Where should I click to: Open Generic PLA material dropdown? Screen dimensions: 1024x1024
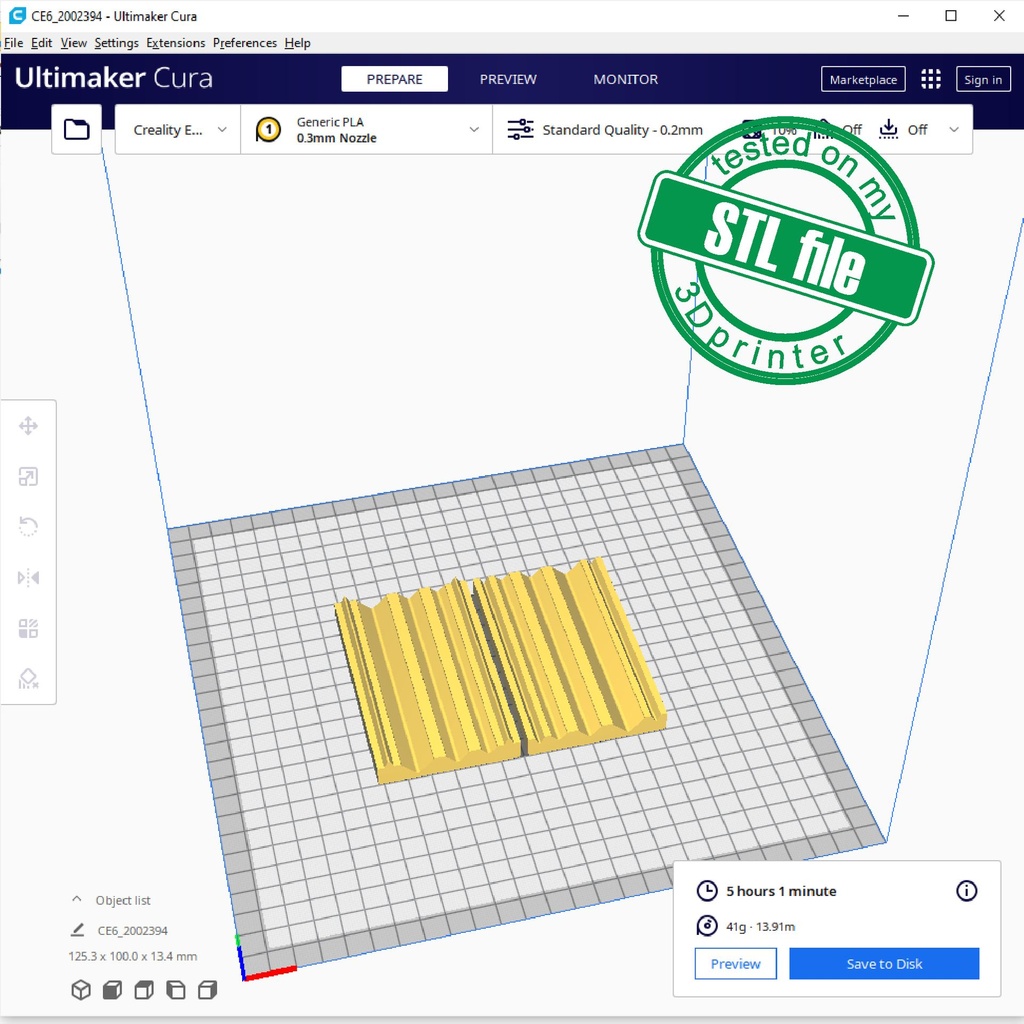366,130
